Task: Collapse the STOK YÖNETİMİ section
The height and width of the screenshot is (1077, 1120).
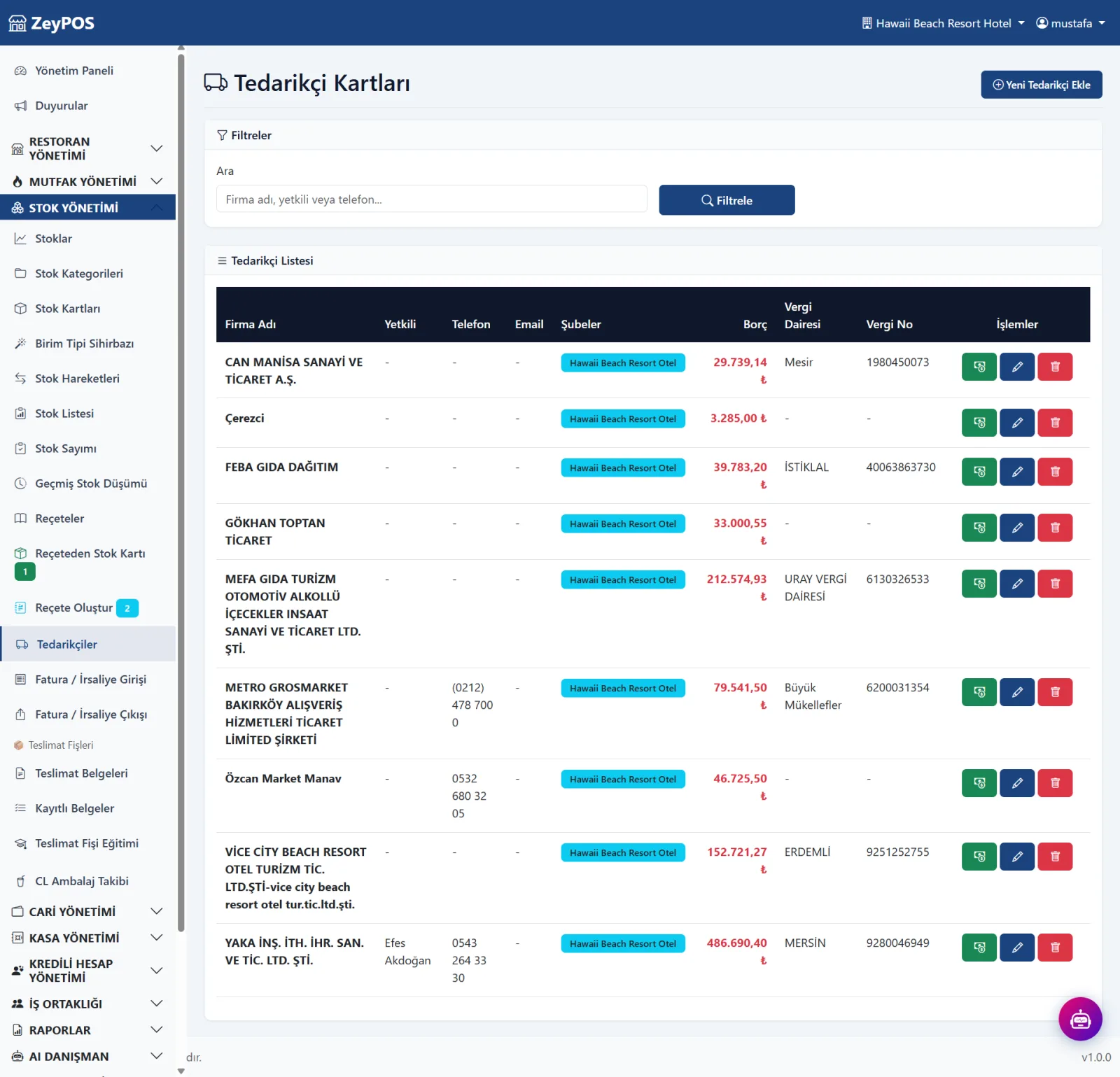Action: click(x=87, y=208)
